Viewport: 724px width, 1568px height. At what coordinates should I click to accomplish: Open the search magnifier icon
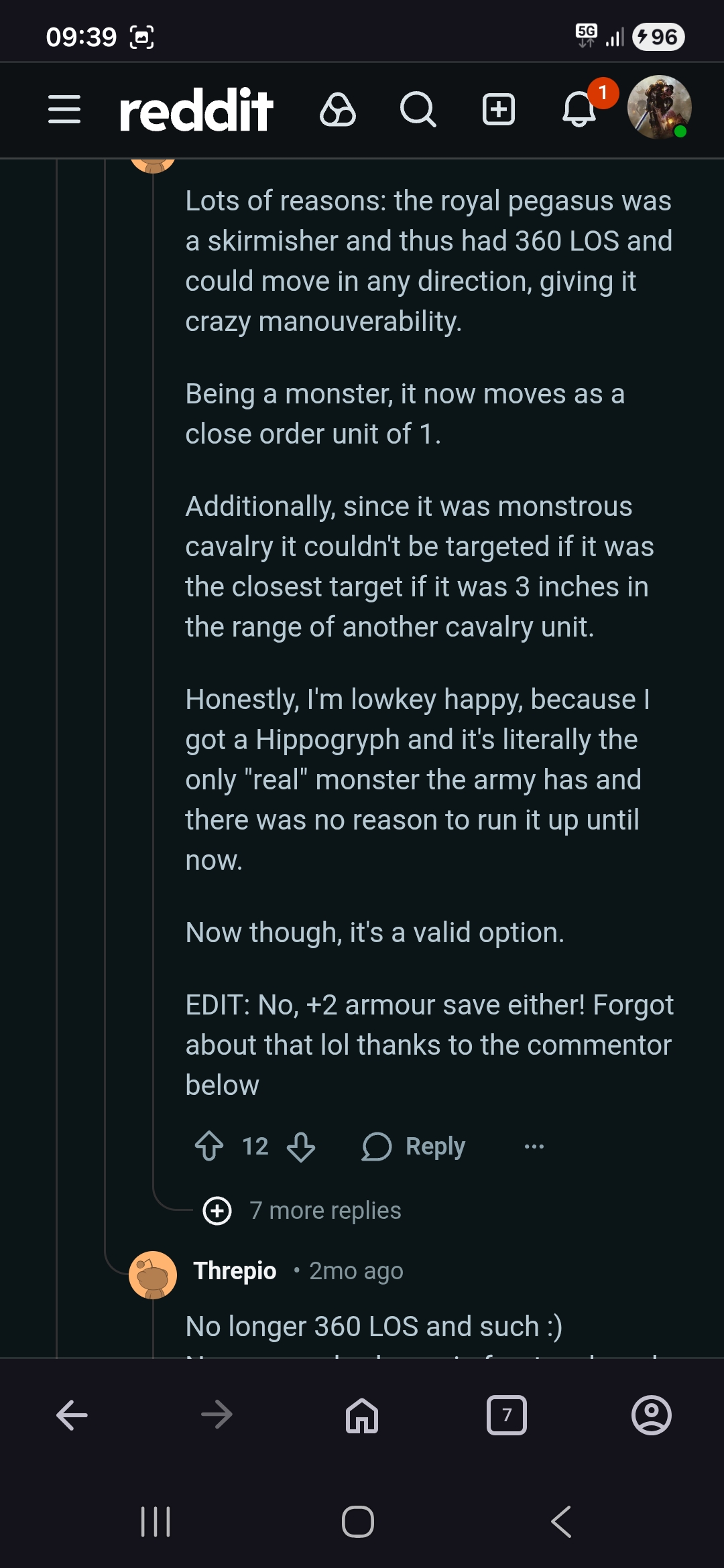418,109
